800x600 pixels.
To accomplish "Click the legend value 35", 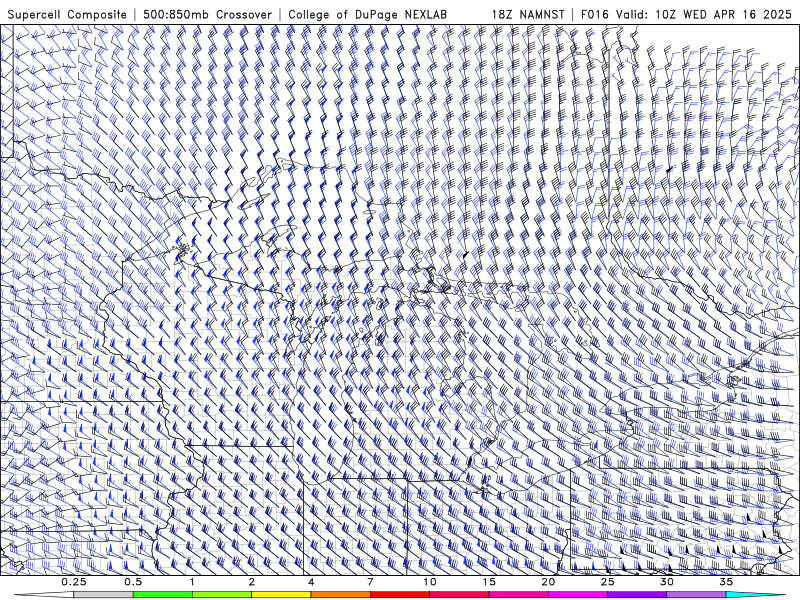I will click(726, 582).
